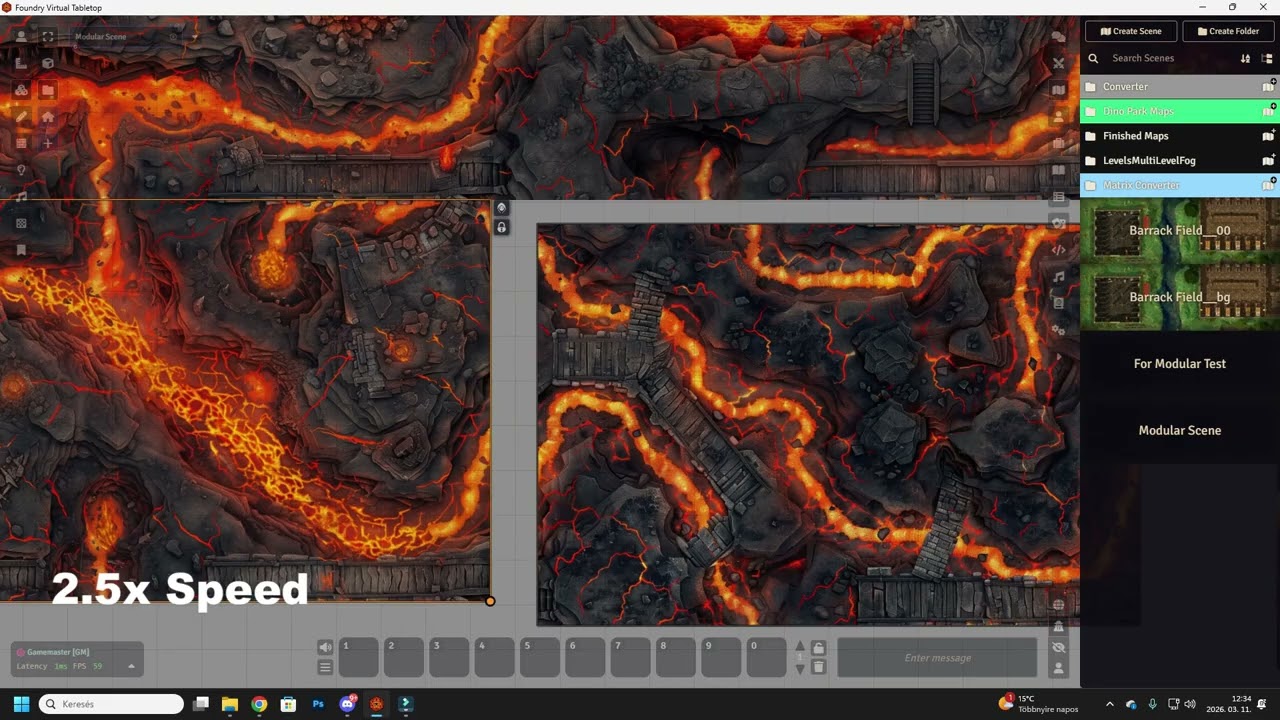Create a scene in Dino Park Maps
The height and width of the screenshot is (720, 1280).
pyautogui.click(x=1268, y=110)
